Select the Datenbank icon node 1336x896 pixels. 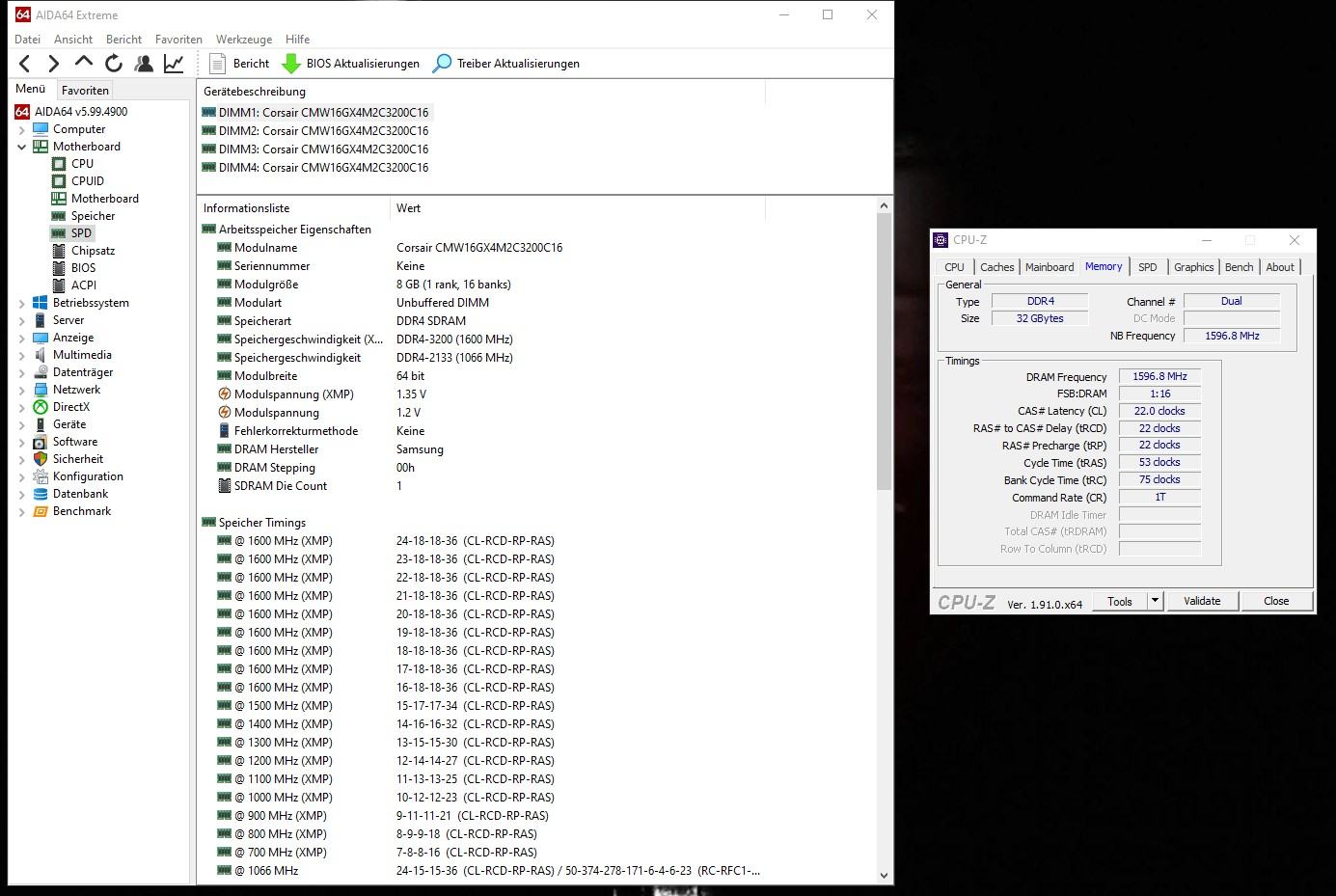pyautogui.click(x=41, y=494)
